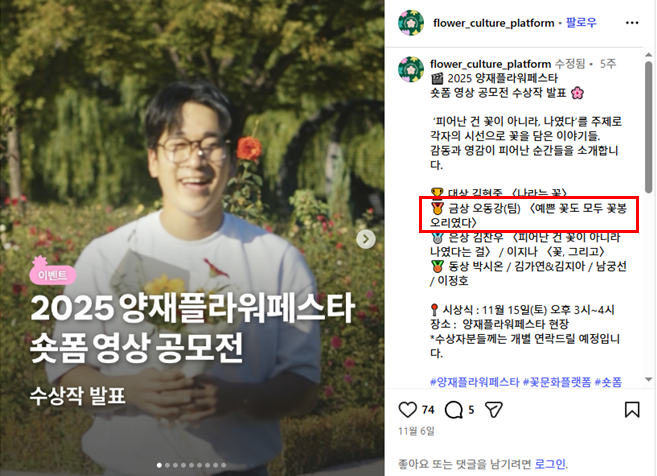This screenshot has width=657, height=476.
Task: Open hashtag #양재플라워페스타
Action: (x=475, y=382)
